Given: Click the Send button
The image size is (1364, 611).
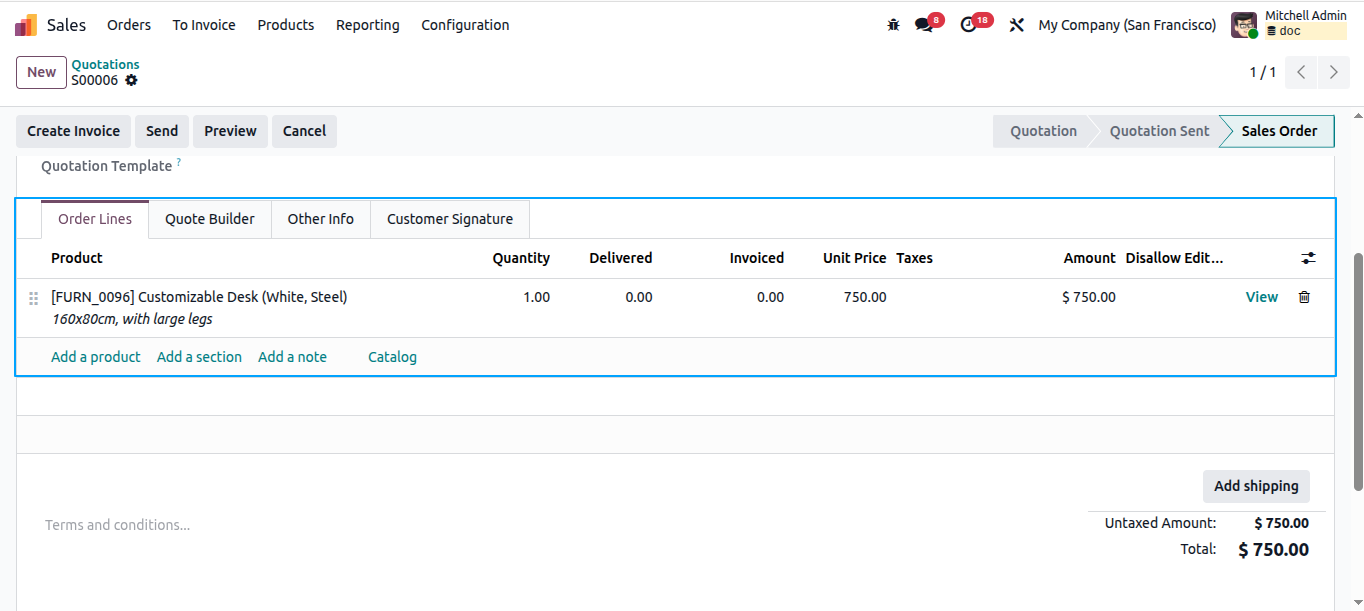Looking at the screenshot, I should 162,131.
